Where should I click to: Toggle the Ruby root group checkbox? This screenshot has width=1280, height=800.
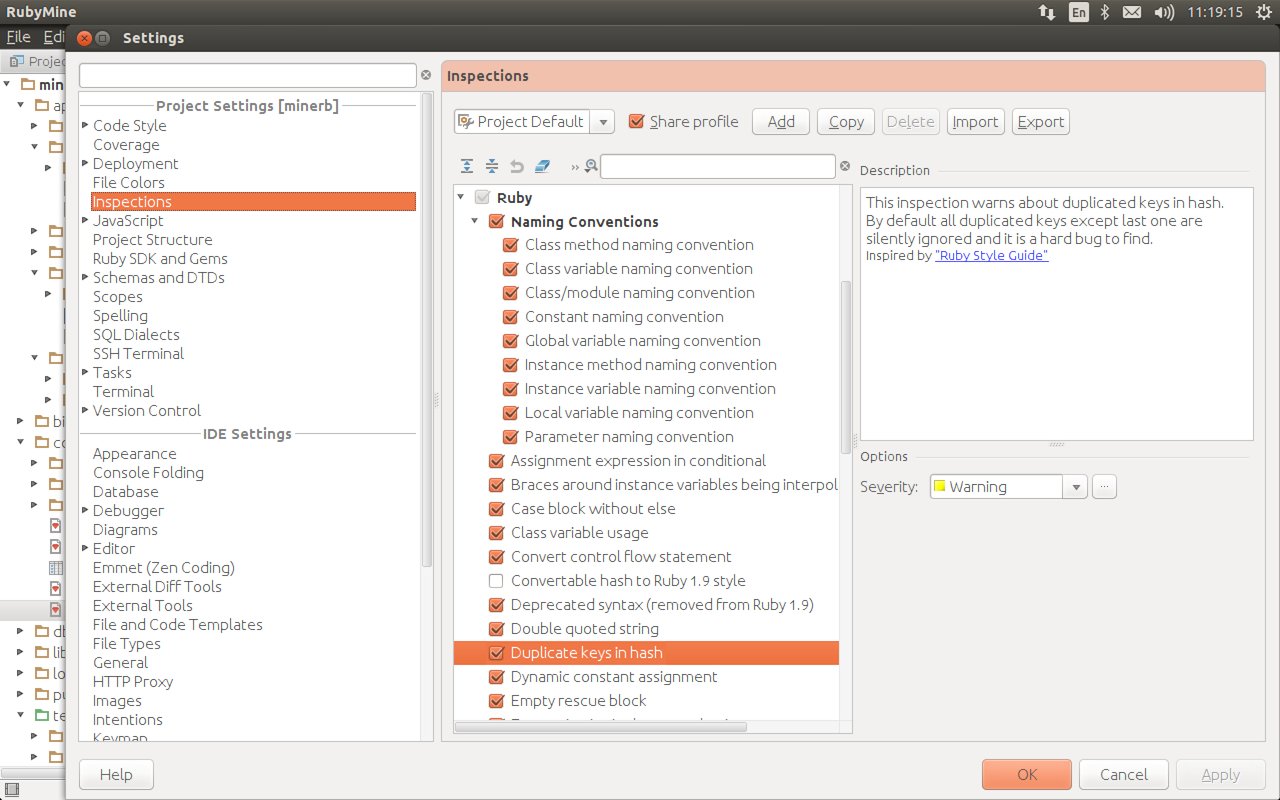click(x=482, y=197)
